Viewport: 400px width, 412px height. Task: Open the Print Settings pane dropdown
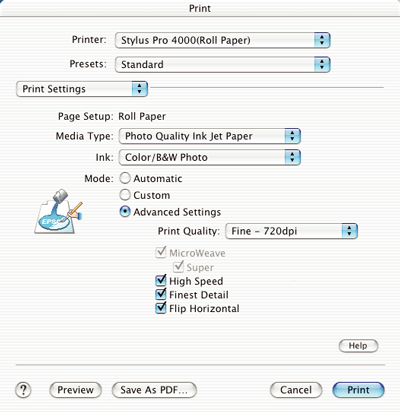click(x=82, y=89)
